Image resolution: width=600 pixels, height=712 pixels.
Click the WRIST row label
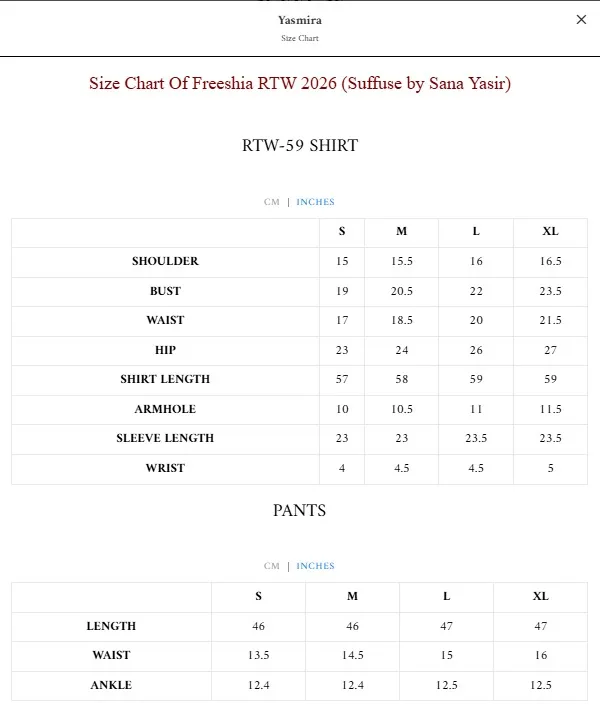(165, 468)
